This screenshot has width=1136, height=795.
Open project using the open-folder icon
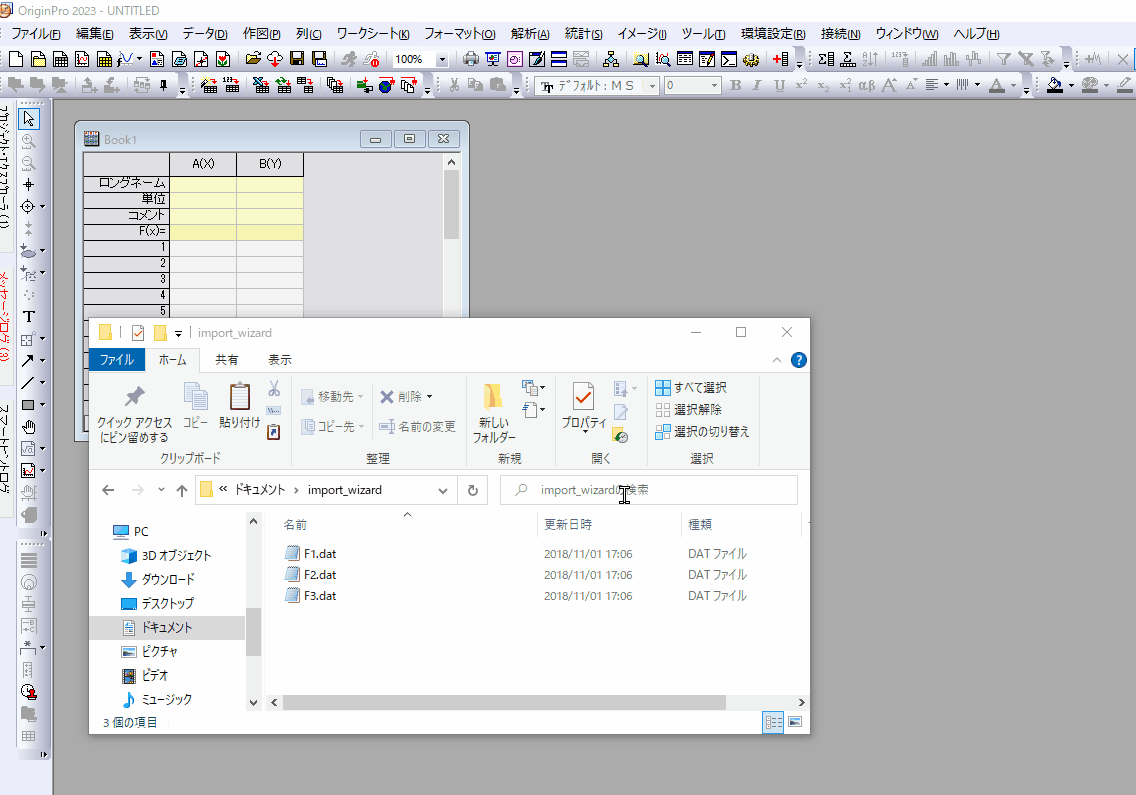[x=253, y=59]
